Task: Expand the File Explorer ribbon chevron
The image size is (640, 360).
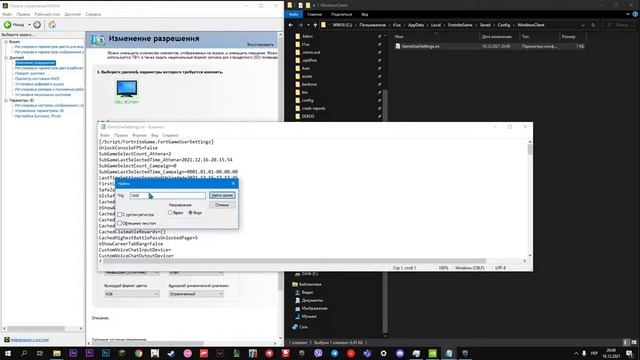Action: [628, 14]
